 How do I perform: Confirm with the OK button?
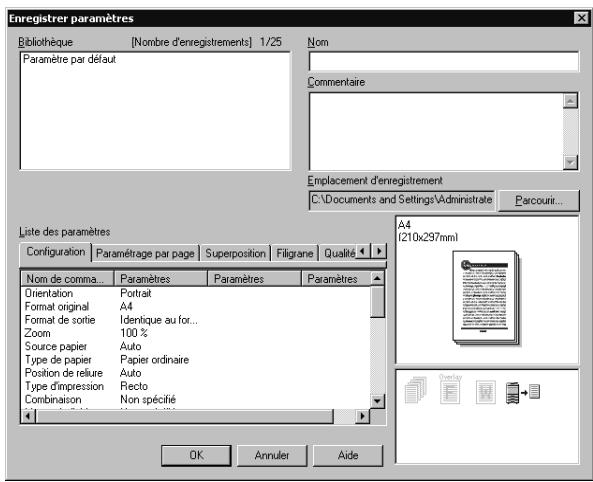[196, 455]
